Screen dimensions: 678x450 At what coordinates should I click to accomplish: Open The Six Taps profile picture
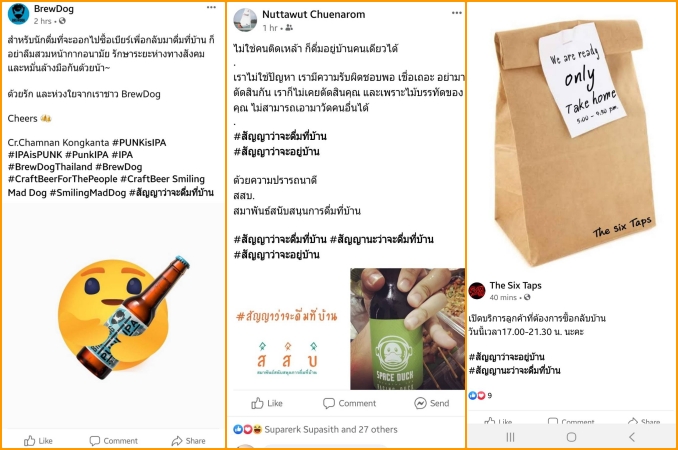pyautogui.click(x=477, y=291)
